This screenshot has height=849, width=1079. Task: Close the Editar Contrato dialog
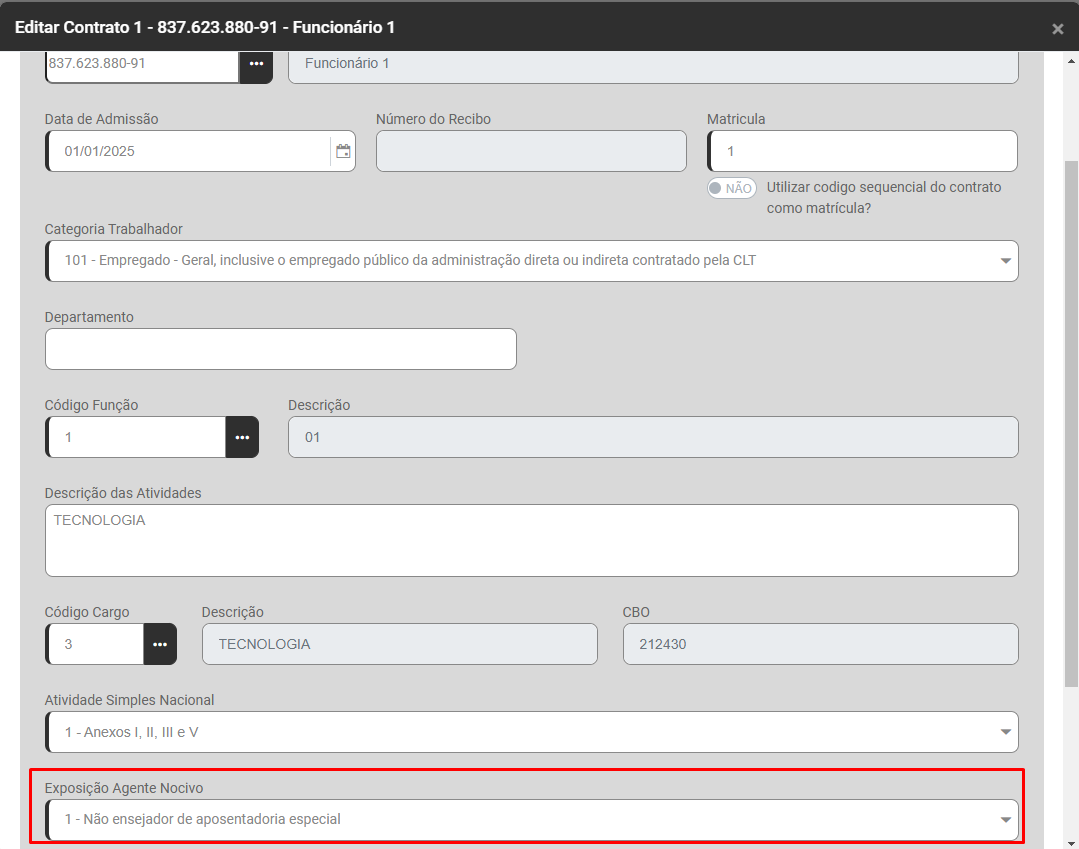tap(1057, 29)
